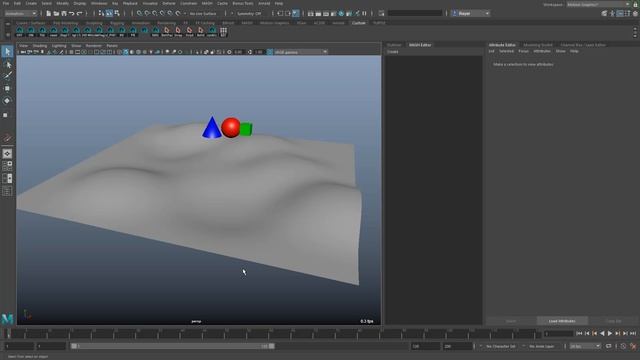
Task: Toggle snap to points magnet
Action: [155, 13]
